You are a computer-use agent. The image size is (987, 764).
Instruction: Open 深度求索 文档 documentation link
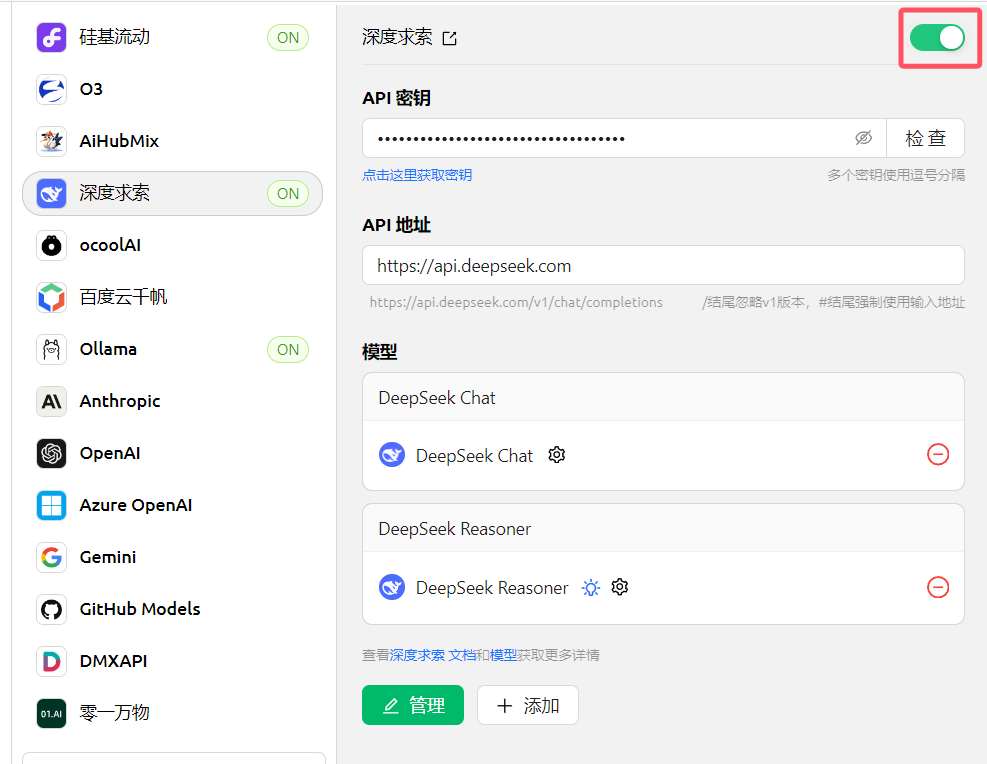pyautogui.click(x=433, y=655)
